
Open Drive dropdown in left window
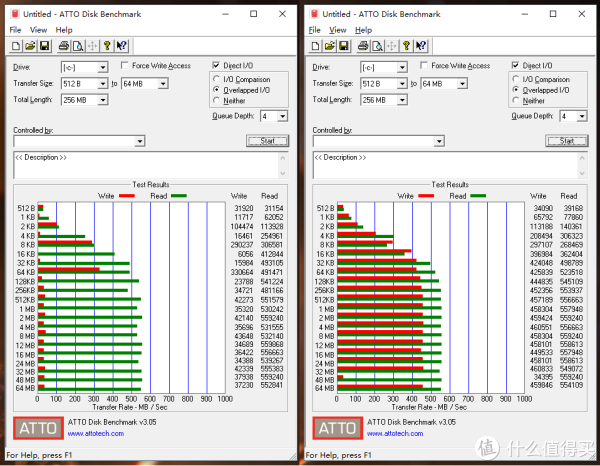click(x=103, y=68)
